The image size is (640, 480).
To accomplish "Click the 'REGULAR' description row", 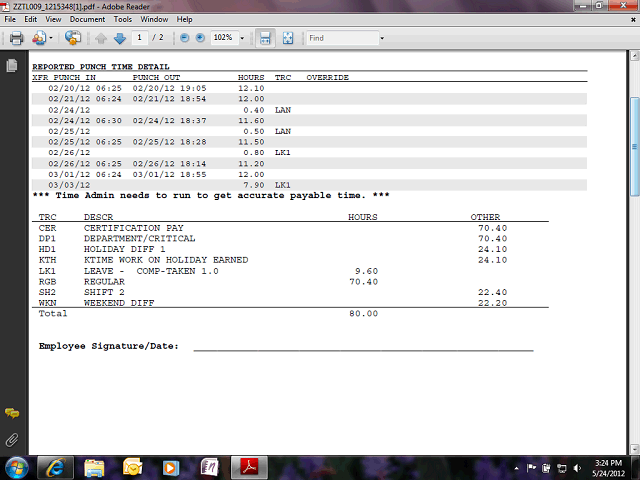I will click(x=104, y=282).
